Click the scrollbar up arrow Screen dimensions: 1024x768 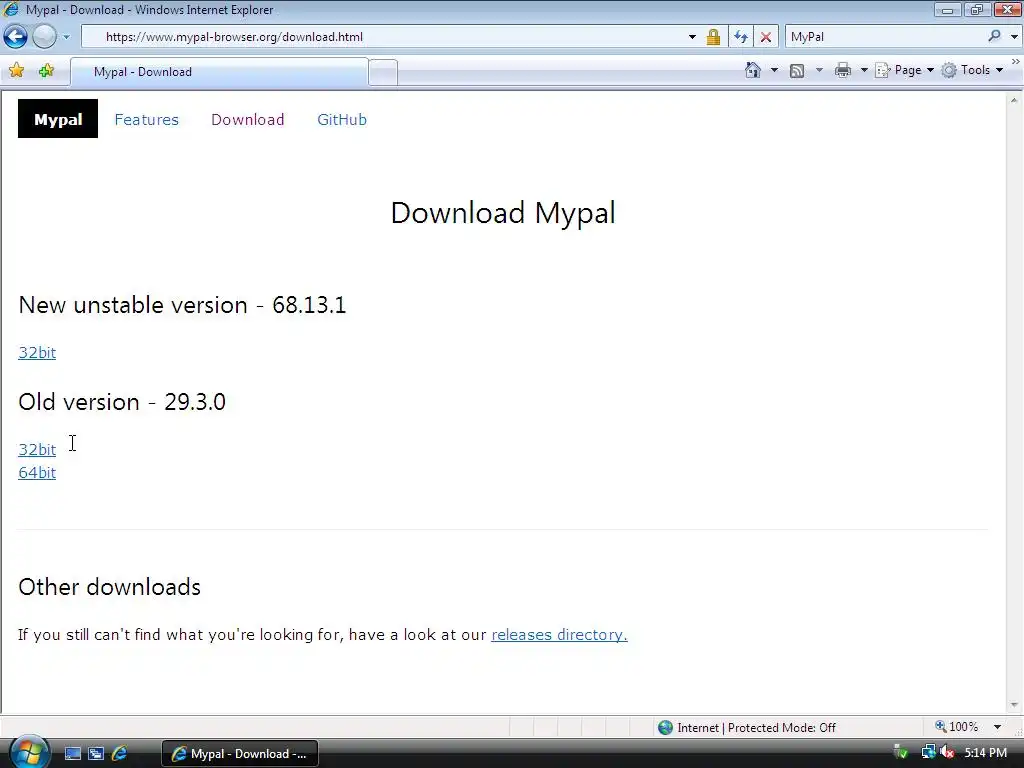point(1014,100)
